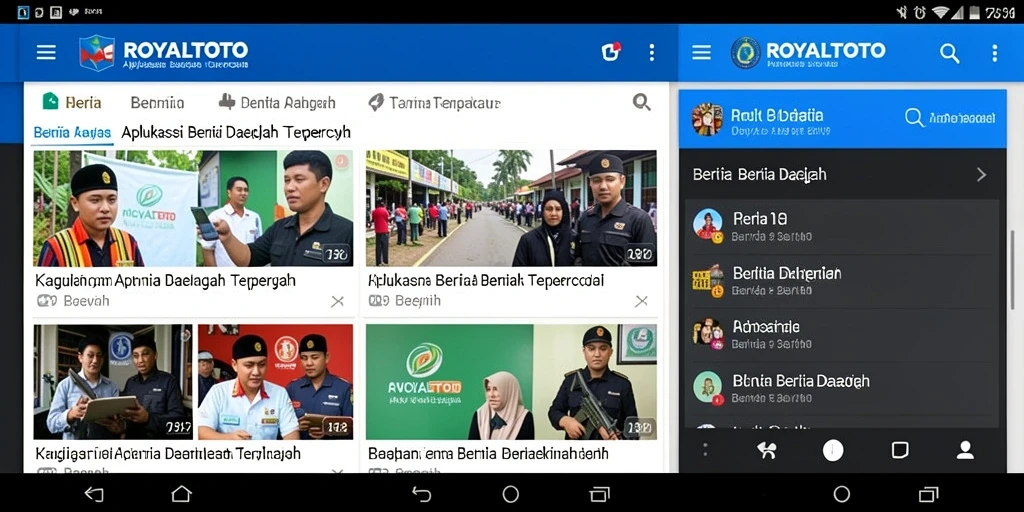Open the 'Beriia Dahenian' list item

(842, 281)
